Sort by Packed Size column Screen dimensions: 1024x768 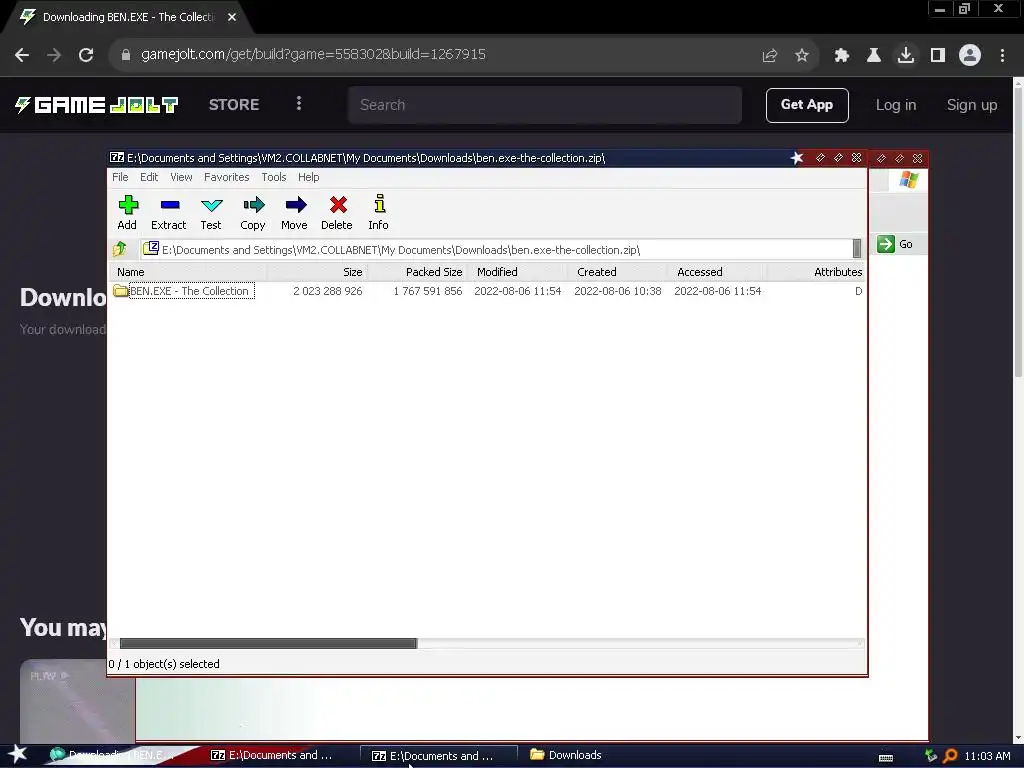(x=417, y=272)
